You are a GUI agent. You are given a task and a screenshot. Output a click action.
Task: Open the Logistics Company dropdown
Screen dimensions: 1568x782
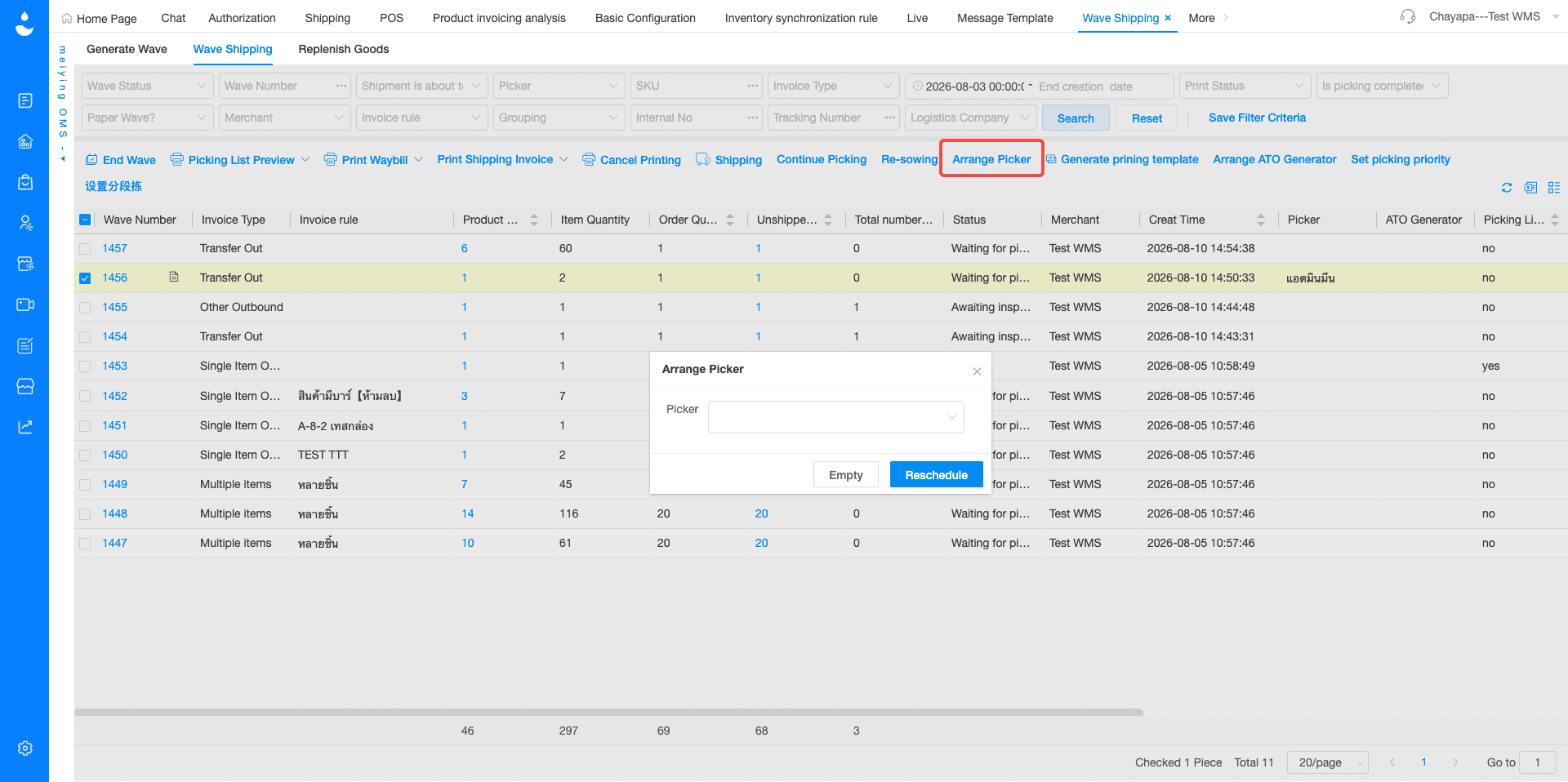[971, 118]
